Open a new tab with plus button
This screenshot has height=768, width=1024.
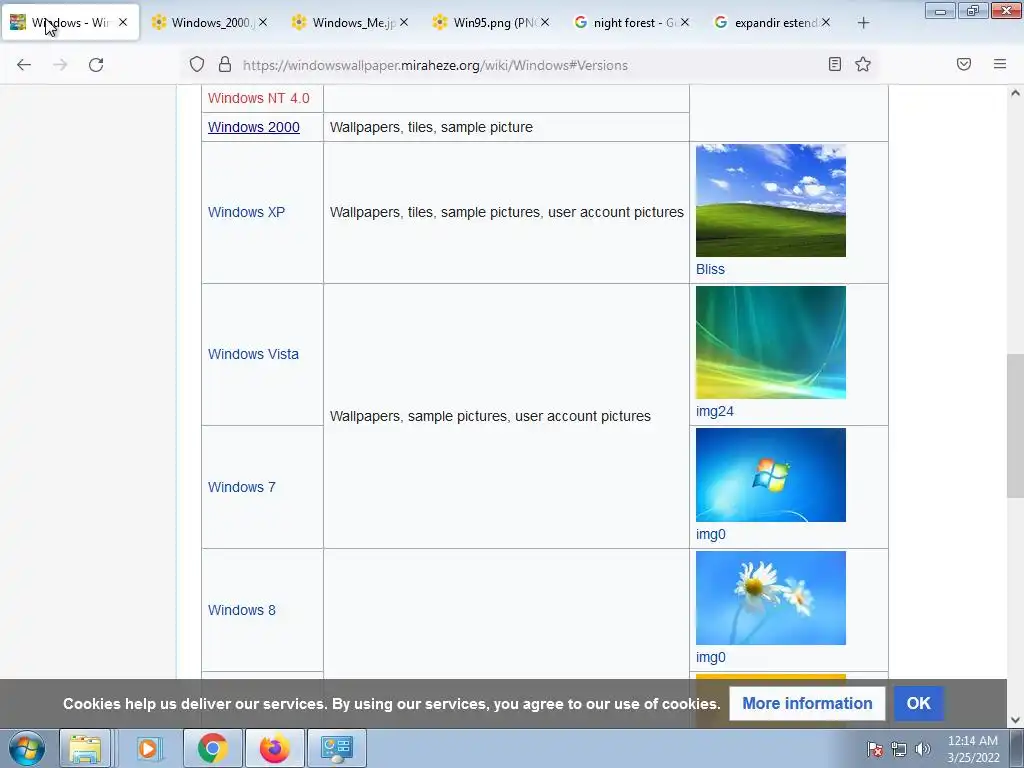pos(863,23)
